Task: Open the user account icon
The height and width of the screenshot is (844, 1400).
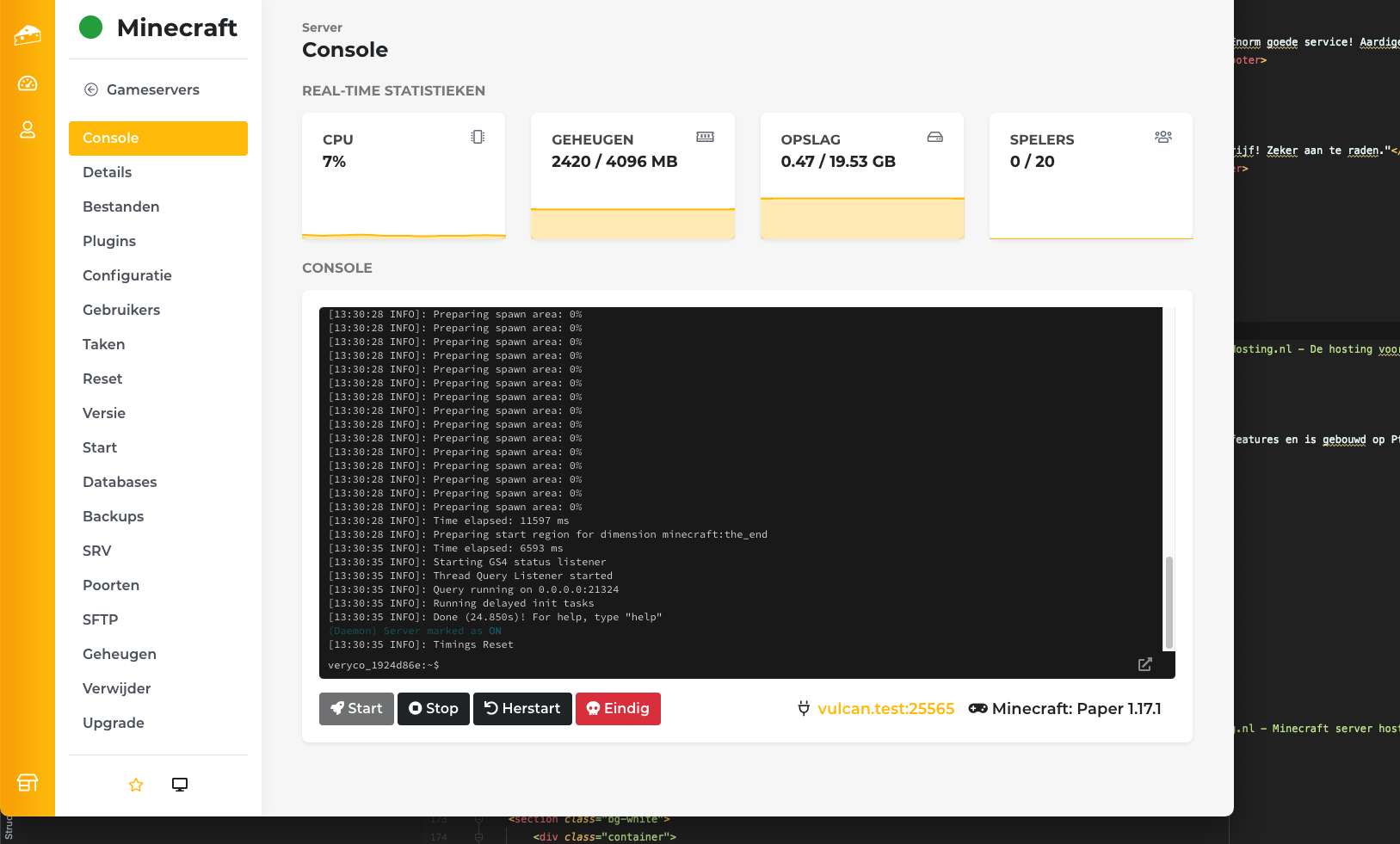Action: [28, 130]
